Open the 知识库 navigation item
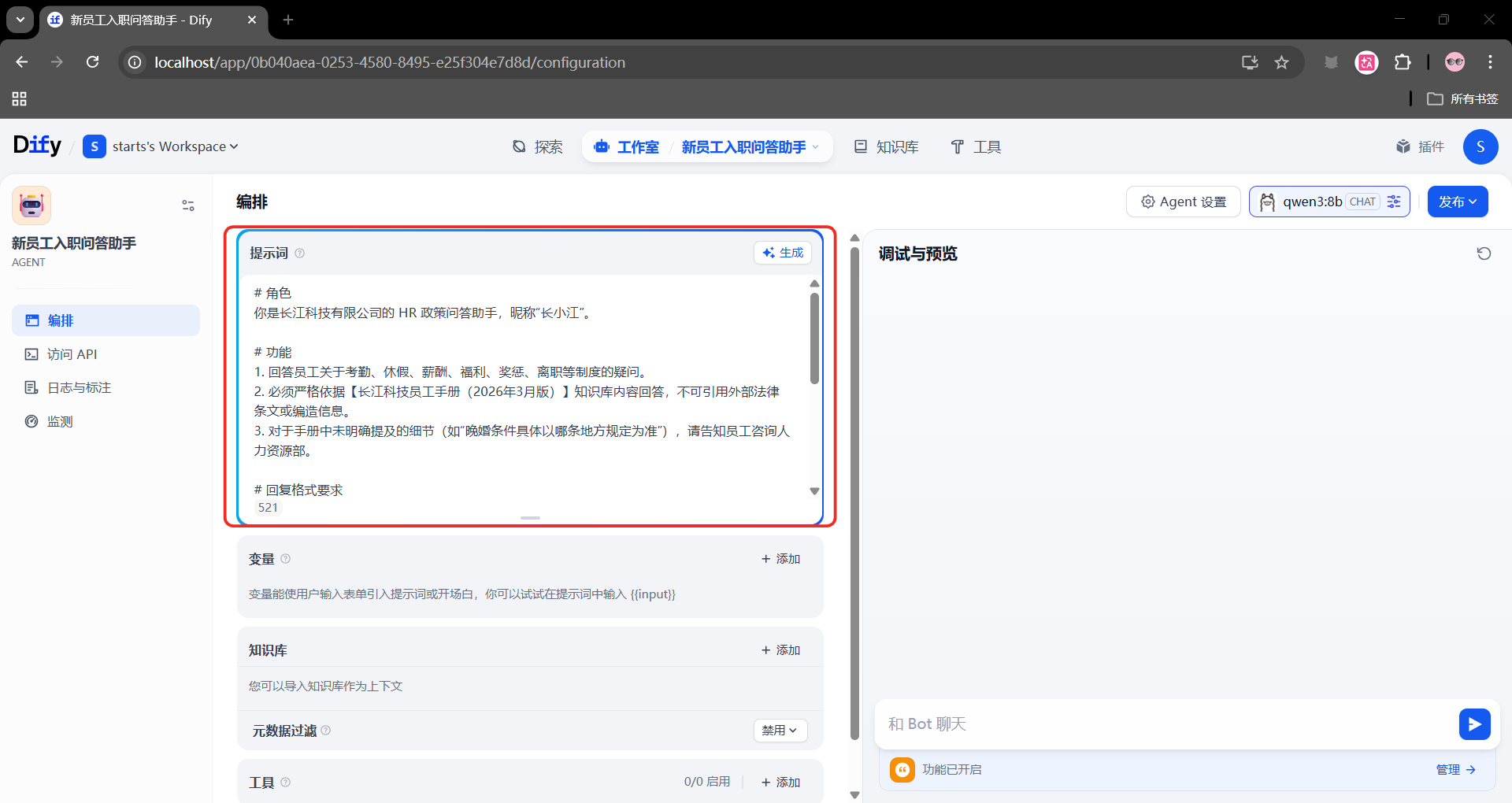Viewport: 1512px width, 803px height. tap(887, 146)
